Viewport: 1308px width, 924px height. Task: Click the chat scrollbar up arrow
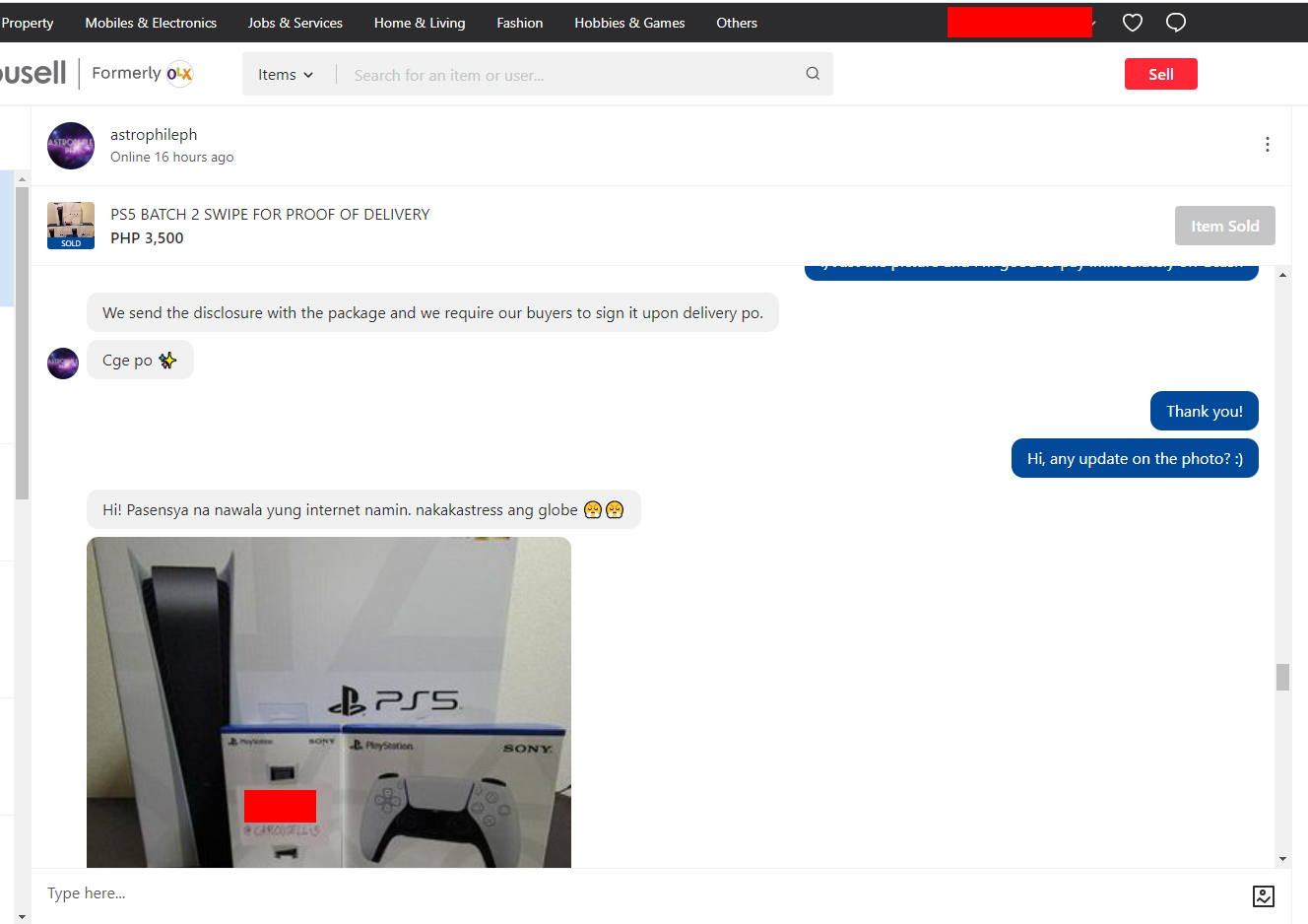(x=1282, y=275)
